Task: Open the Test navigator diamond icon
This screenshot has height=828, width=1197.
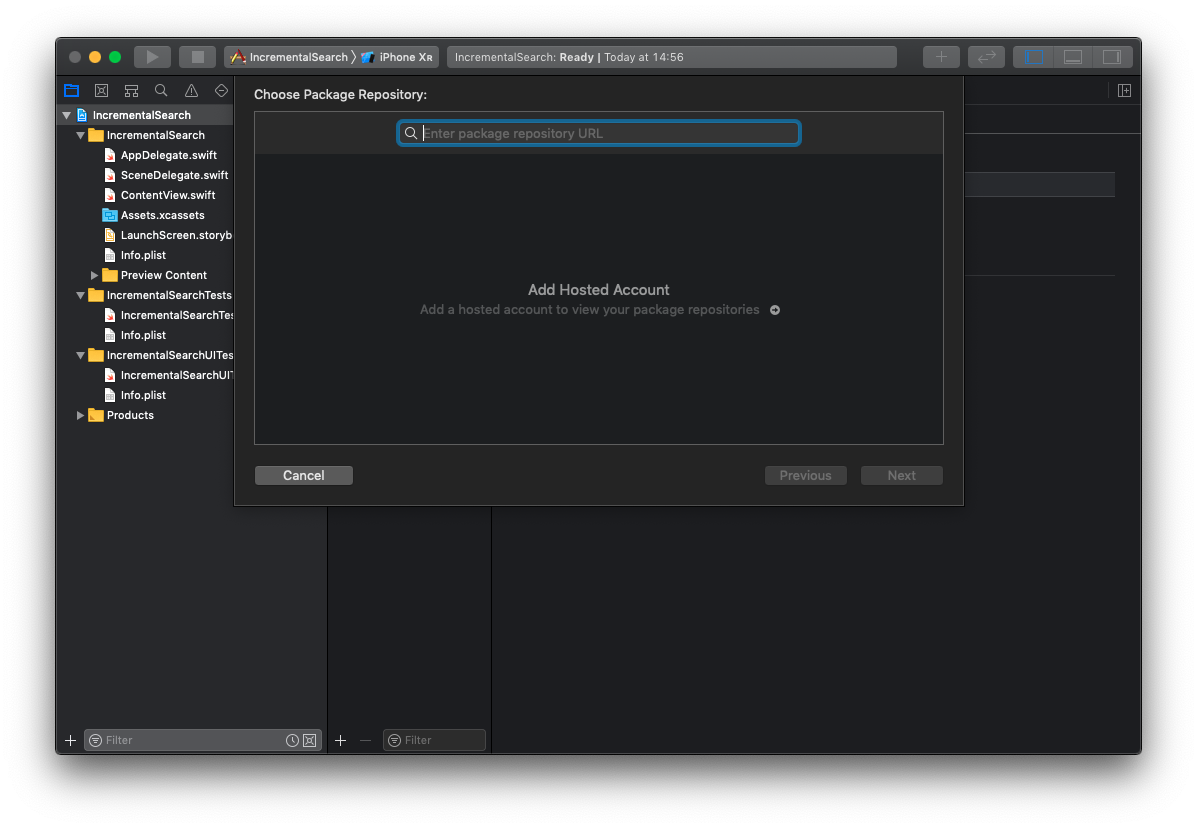Action: 221,90
